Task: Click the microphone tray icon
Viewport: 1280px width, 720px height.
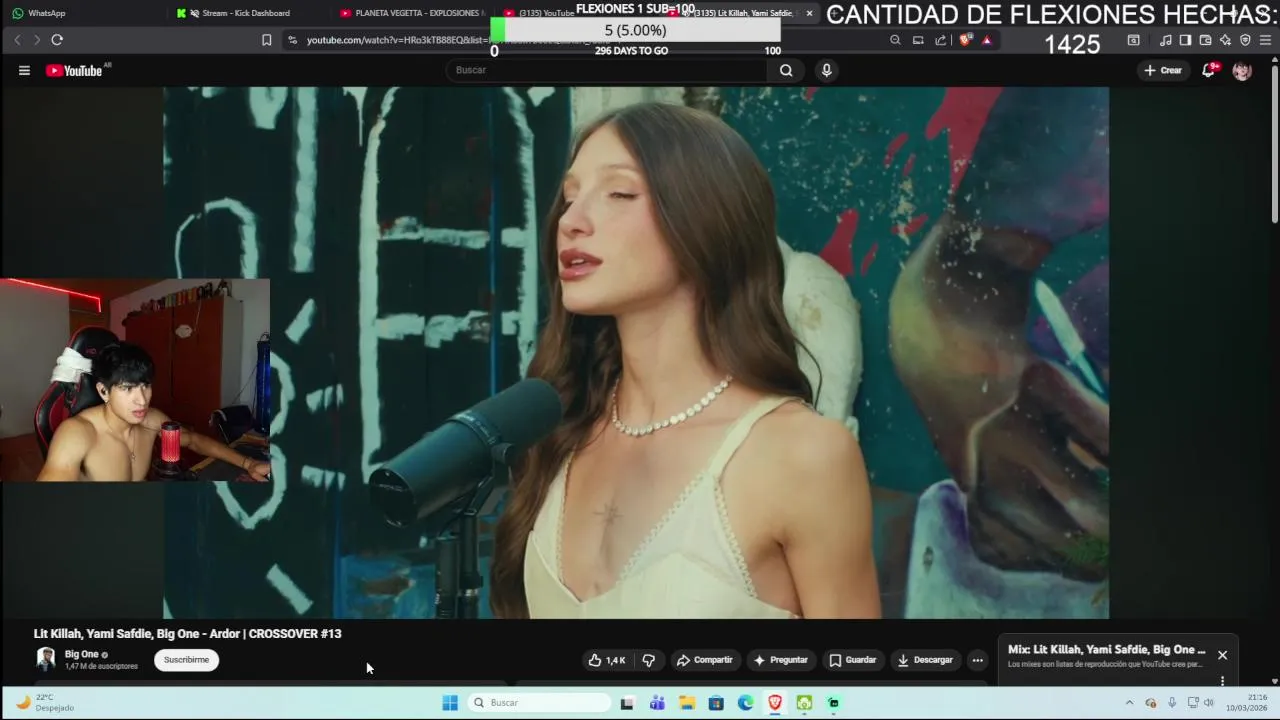Action: tap(1172, 703)
